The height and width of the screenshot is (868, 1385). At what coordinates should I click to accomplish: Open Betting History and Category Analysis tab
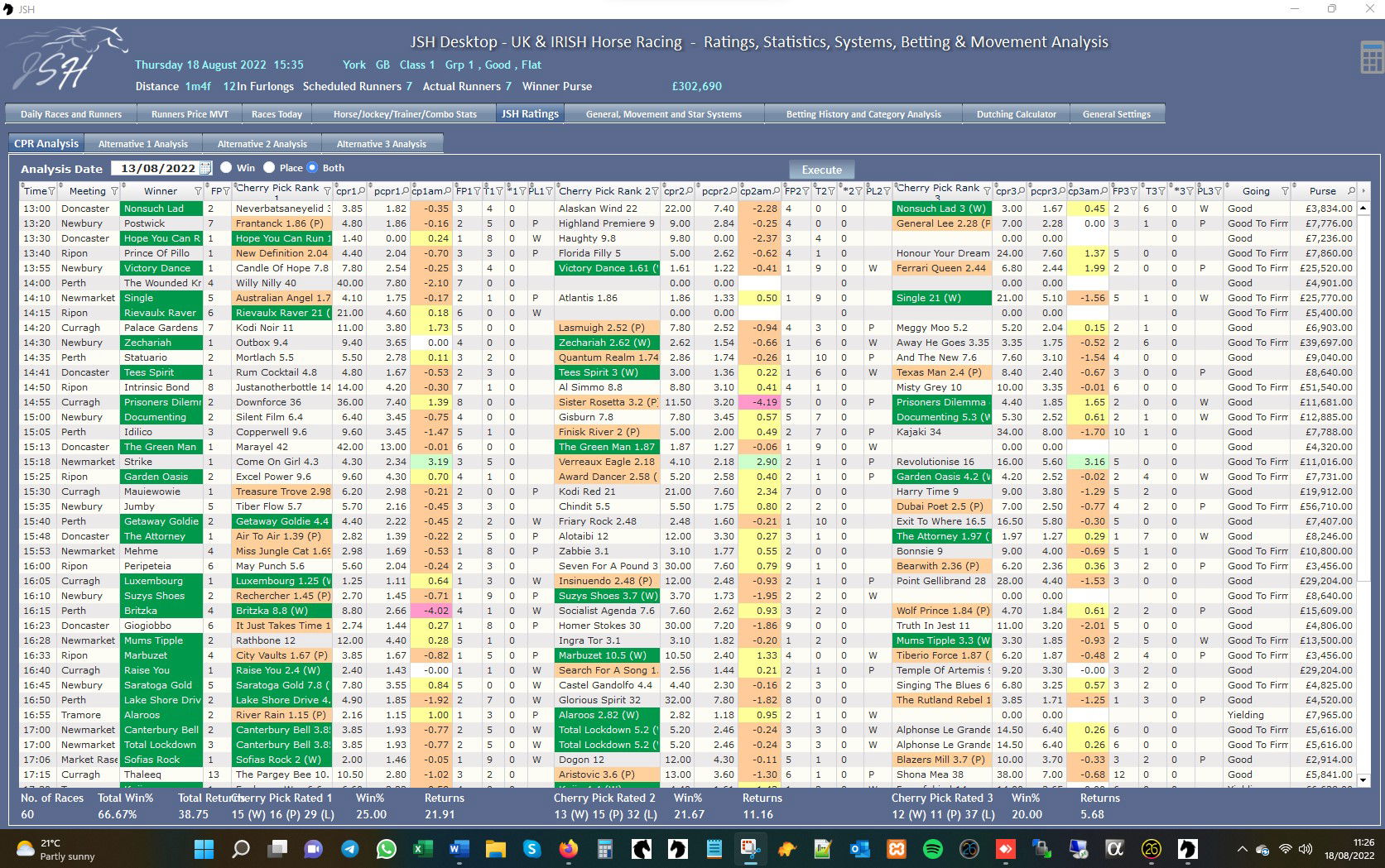[863, 114]
